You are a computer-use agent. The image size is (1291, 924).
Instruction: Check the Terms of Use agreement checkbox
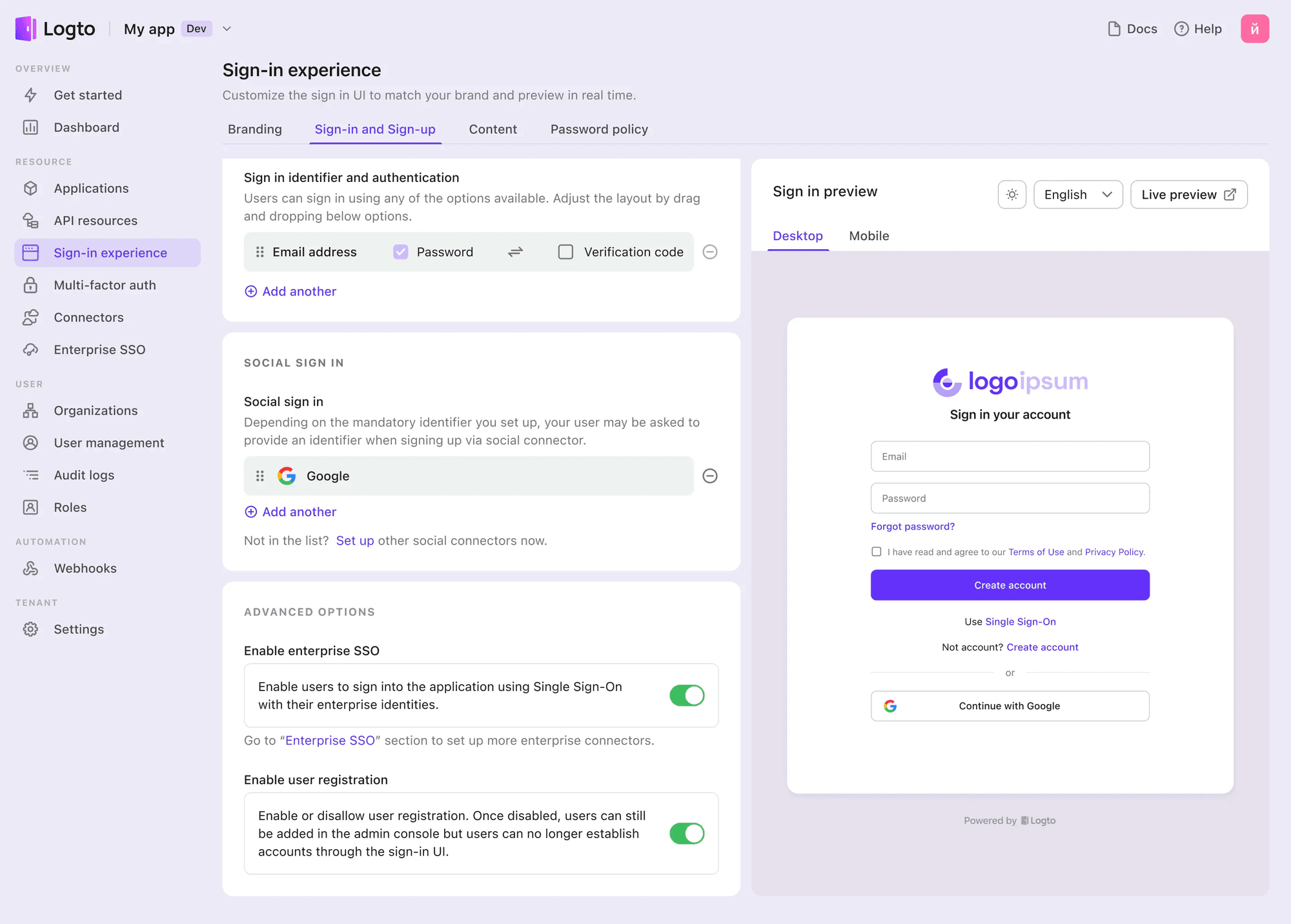876,551
